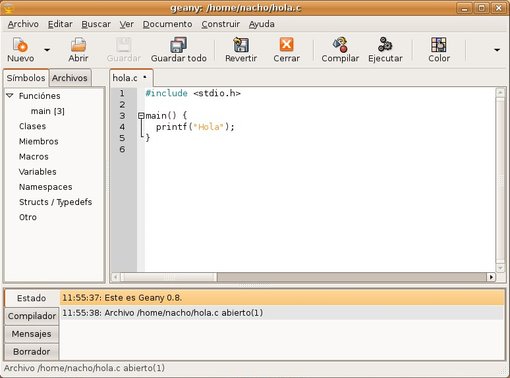Switch to the Compilador message tab
Screen dimensions: 510x378
tap(32, 316)
